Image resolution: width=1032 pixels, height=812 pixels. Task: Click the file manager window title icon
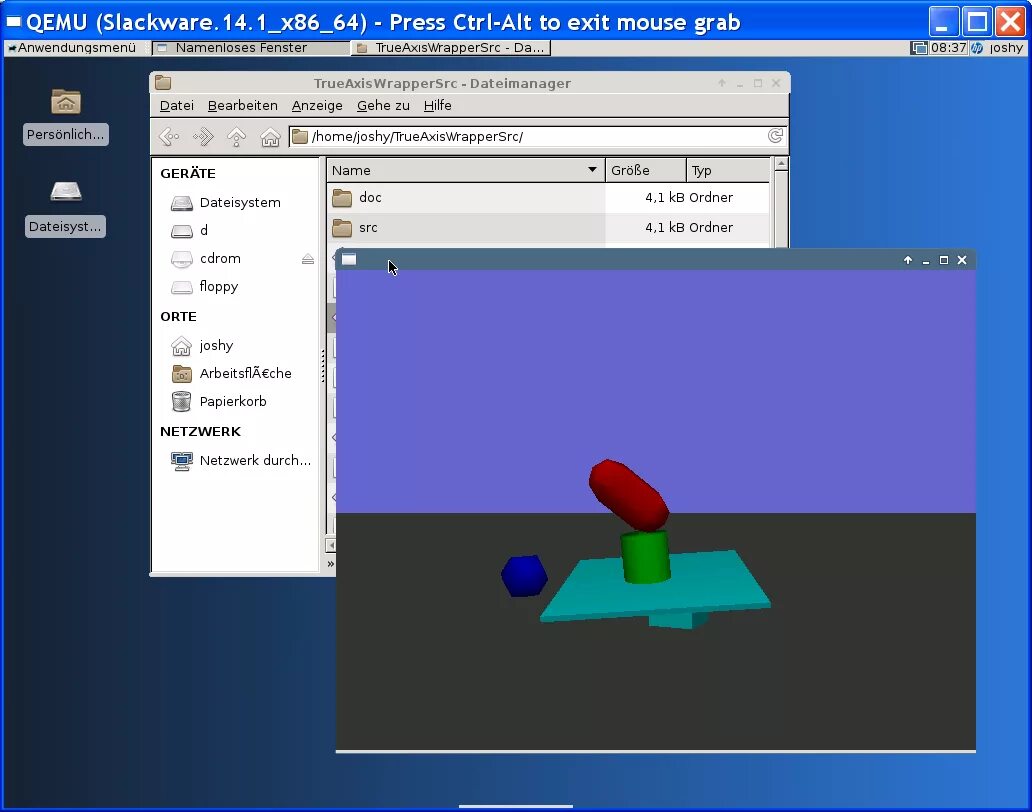(x=163, y=83)
